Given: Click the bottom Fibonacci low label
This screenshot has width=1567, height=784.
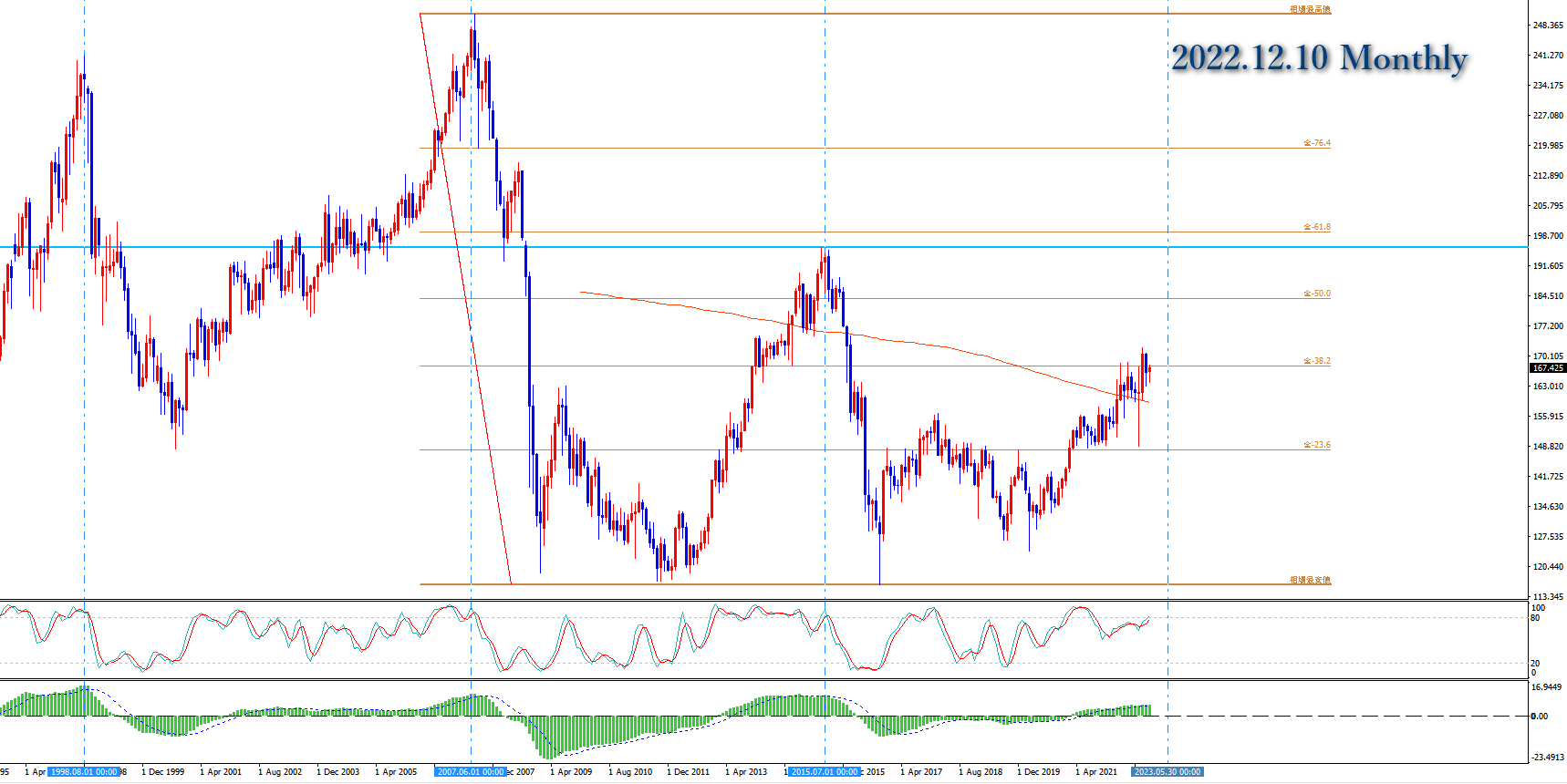Looking at the screenshot, I should (1310, 580).
